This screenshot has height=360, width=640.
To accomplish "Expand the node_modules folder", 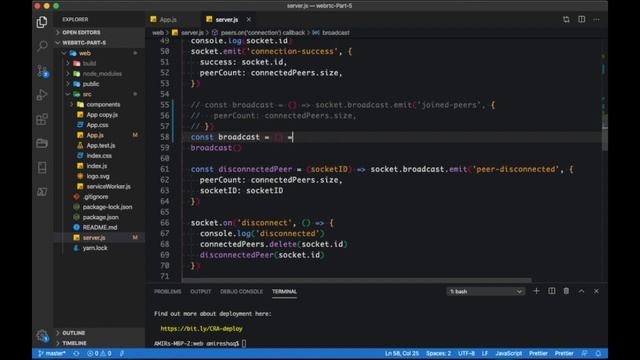I will 102,73.
